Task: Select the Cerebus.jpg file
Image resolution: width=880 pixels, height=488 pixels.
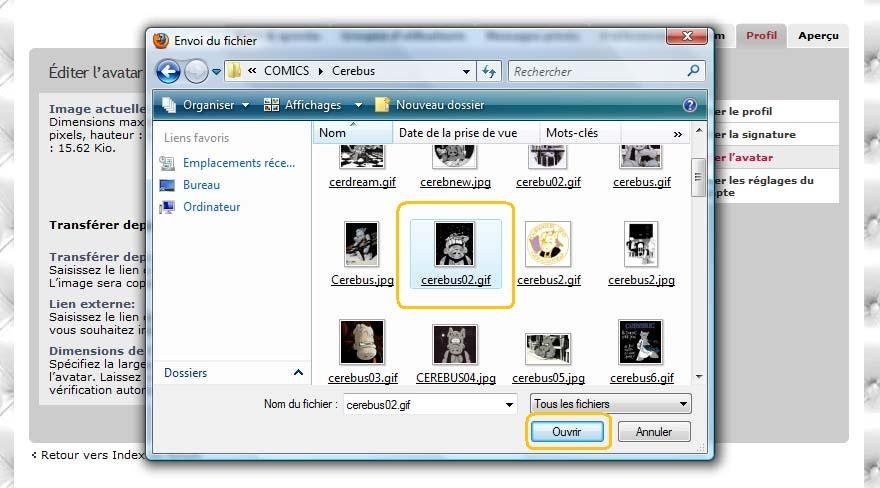Action: point(362,245)
